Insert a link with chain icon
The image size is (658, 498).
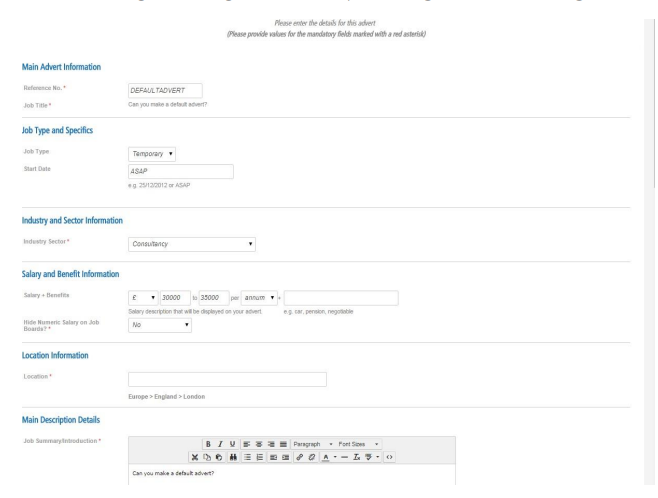coord(300,457)
